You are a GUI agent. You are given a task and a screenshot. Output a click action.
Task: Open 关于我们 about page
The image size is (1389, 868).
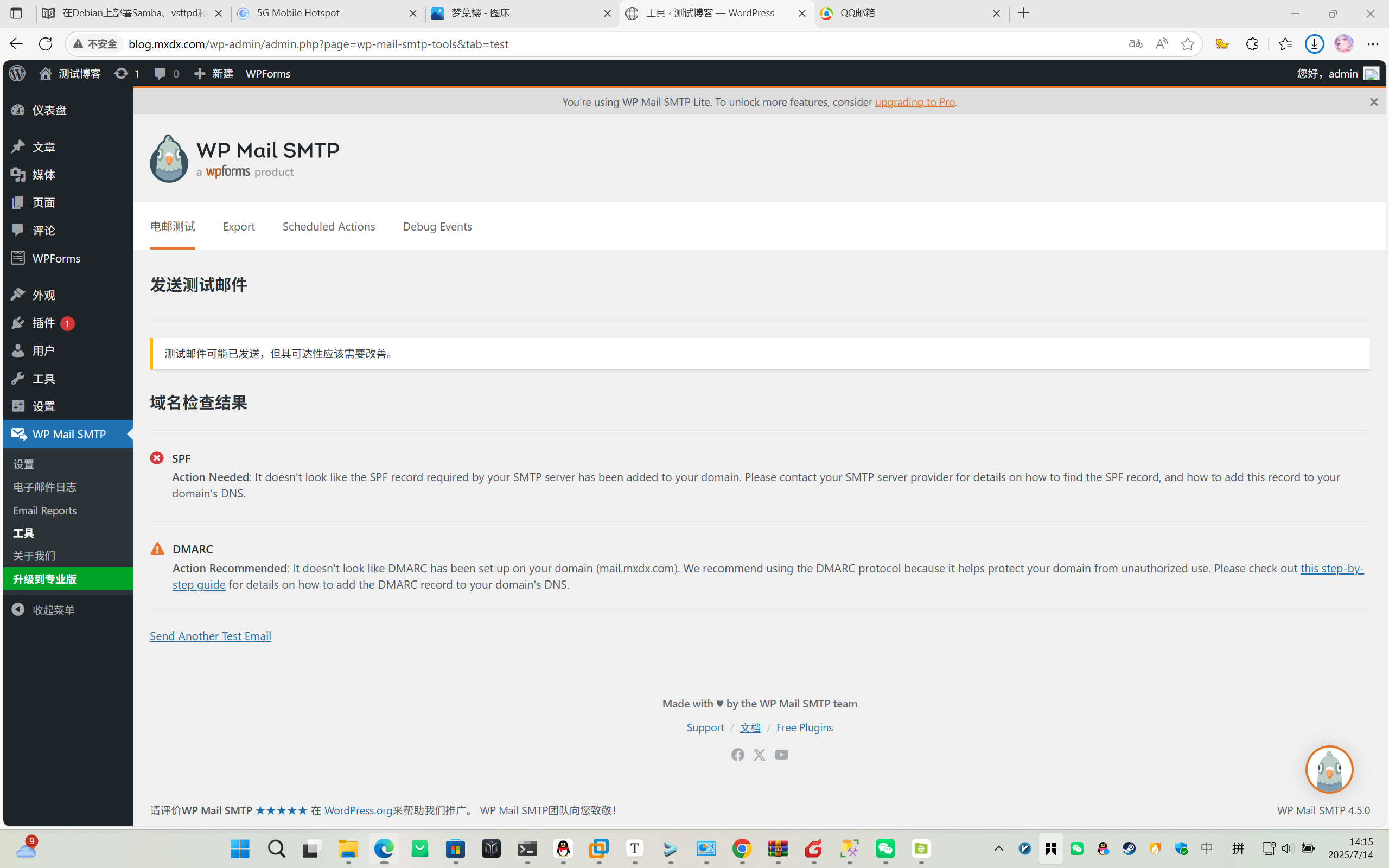34,556
